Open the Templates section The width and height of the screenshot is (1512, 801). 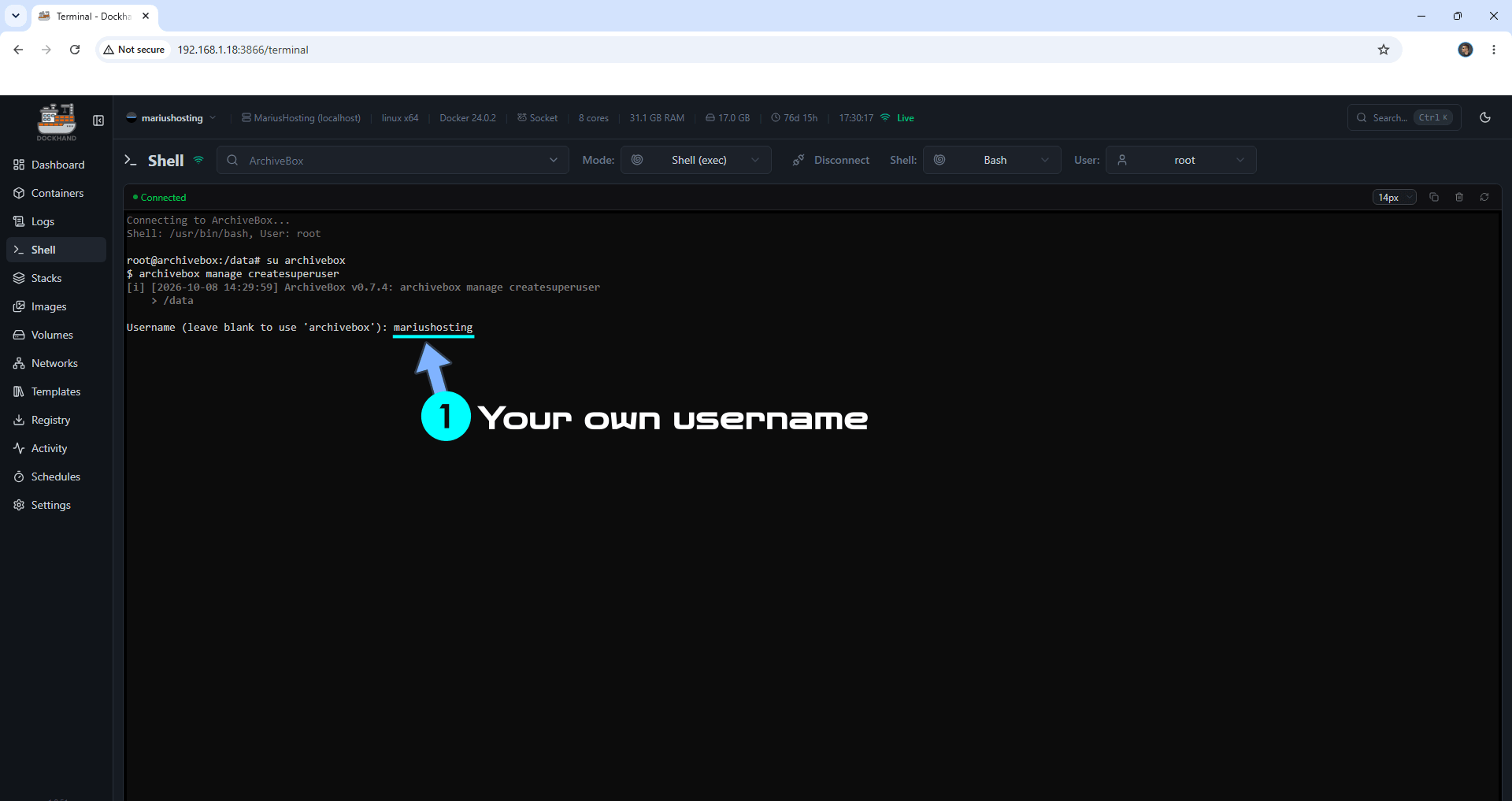coord(56,391)
